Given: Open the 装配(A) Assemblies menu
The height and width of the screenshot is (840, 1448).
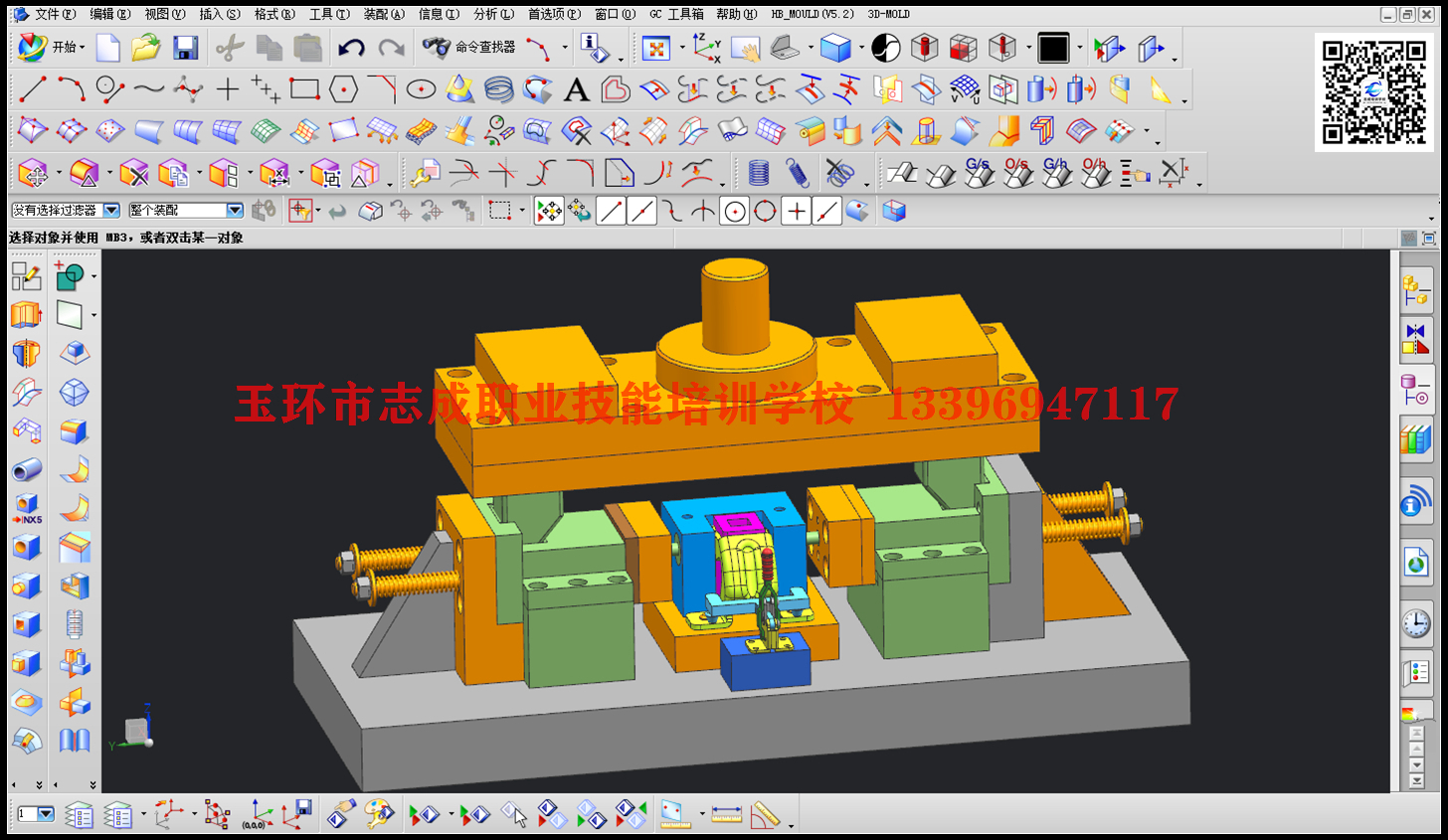Looking at the screenshot, I should click(x=384, y=14).
